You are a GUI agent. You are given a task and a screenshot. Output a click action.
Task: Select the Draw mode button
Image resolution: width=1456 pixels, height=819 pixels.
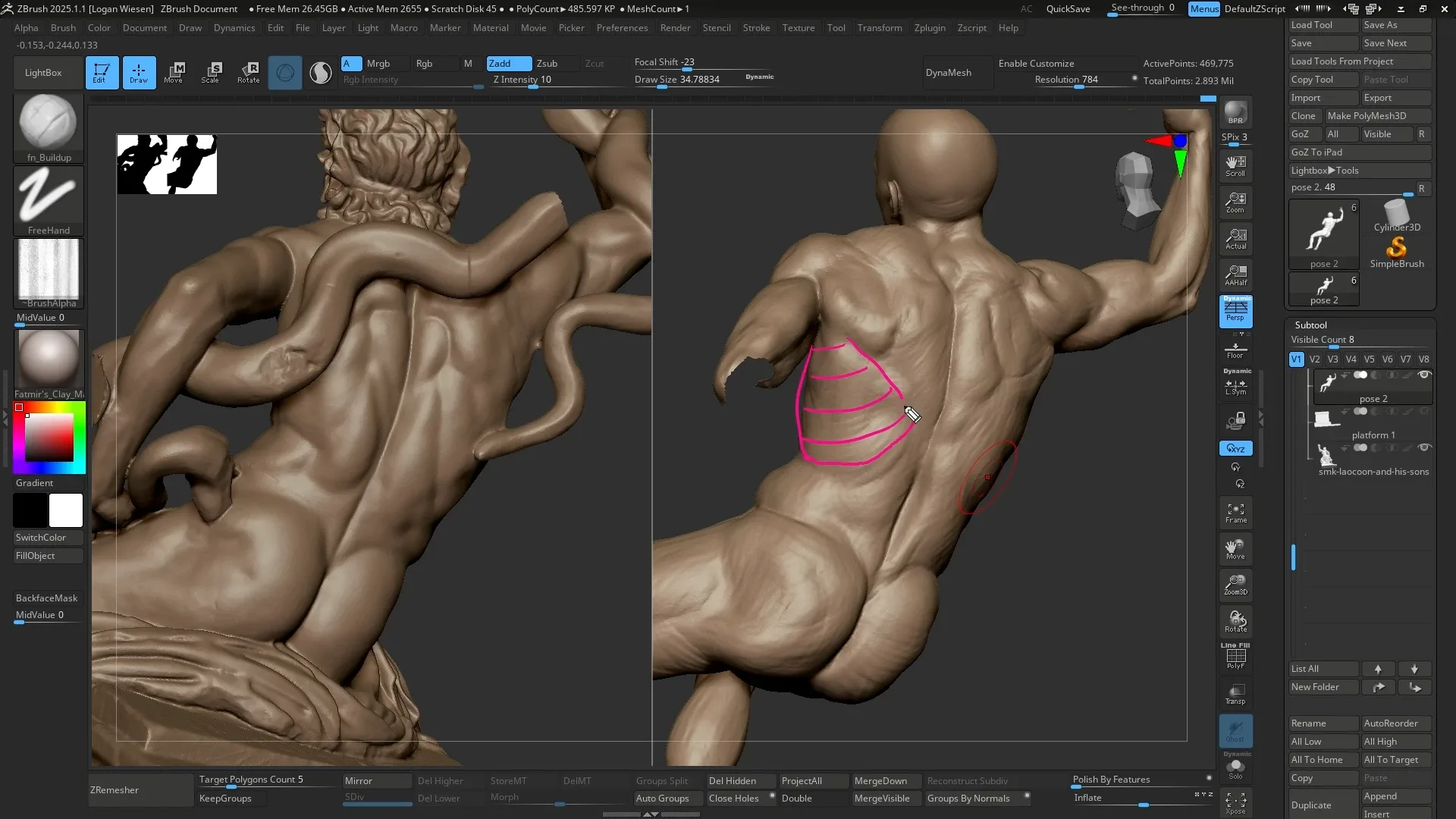139,73
